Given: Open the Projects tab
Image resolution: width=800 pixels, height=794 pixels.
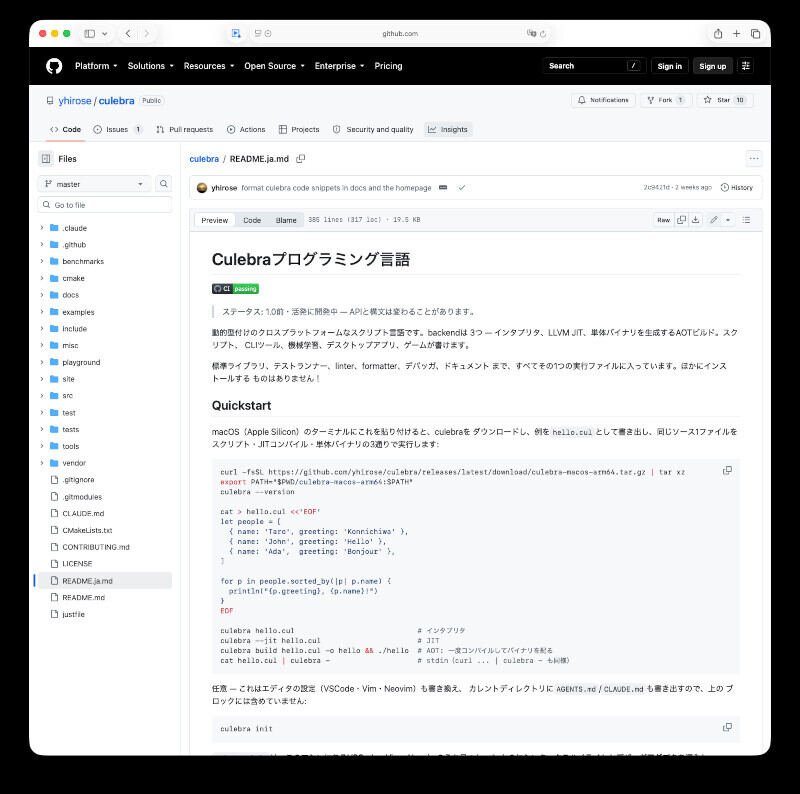Looking at the screenshot, I should 299,130.
